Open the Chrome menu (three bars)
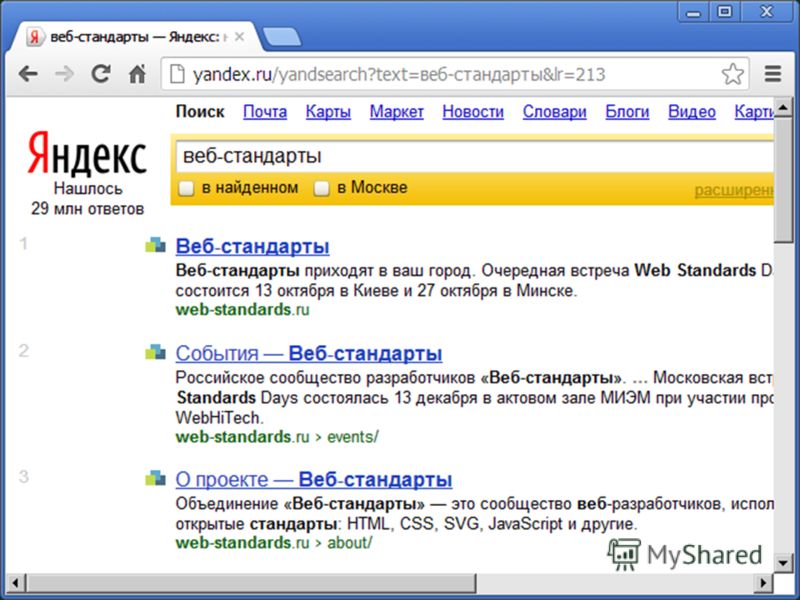Viewport: 800px width, 600px height. click(773, 74)
